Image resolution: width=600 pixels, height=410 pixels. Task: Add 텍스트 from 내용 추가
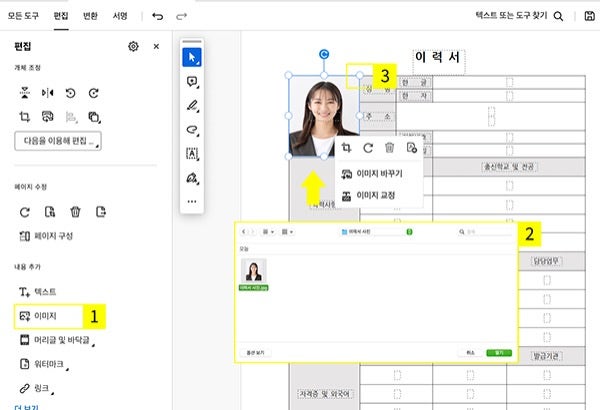(x=38, y=292)
